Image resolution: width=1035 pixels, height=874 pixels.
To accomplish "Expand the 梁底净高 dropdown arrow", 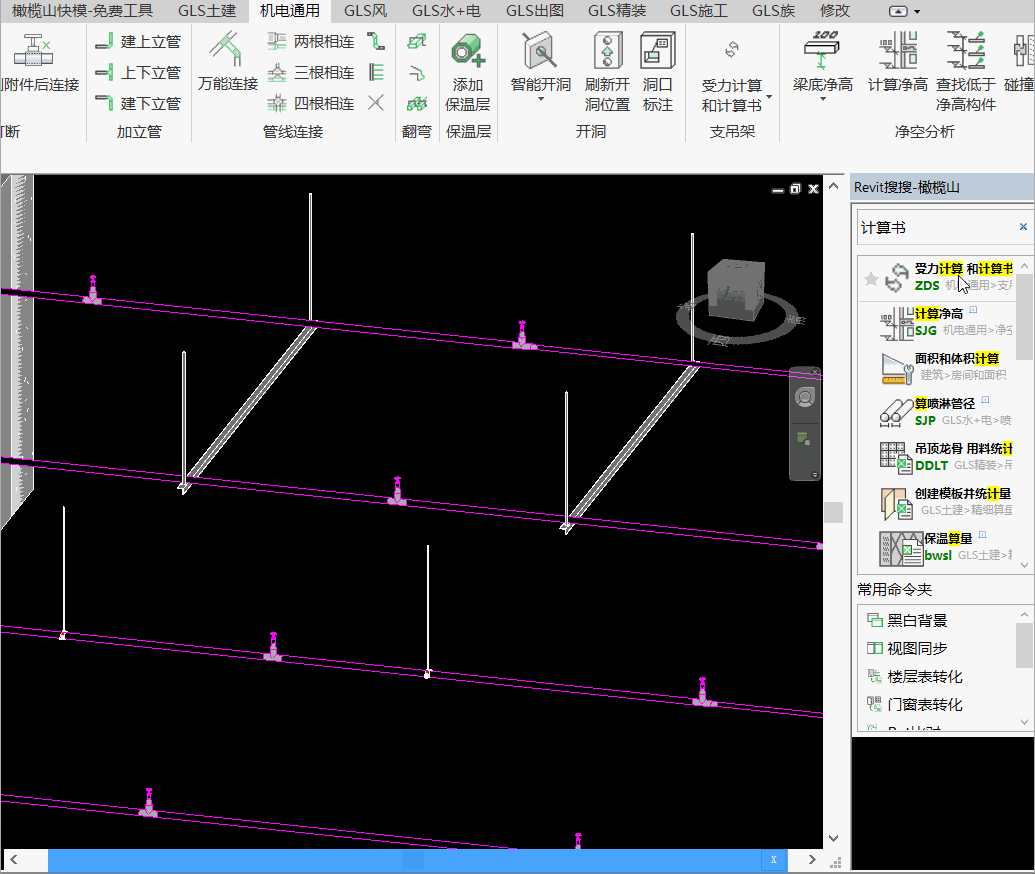I will [x=822, y=100].
